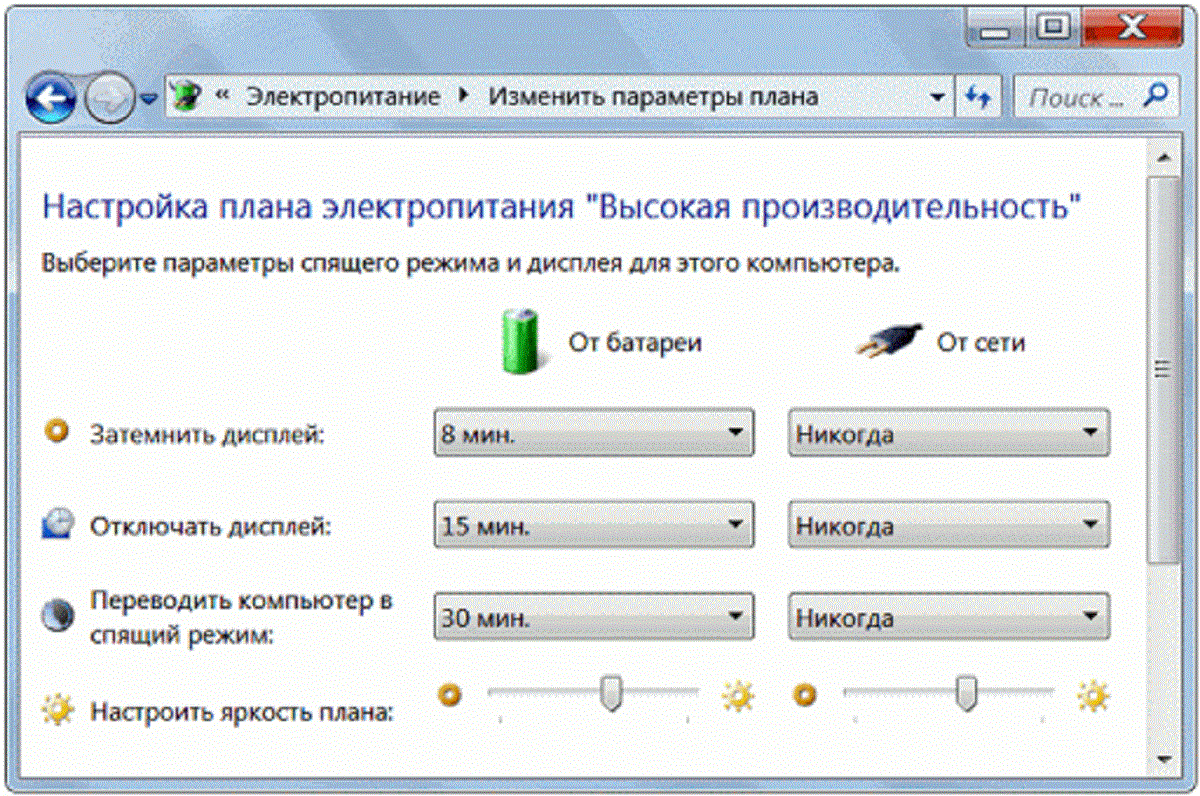The width and height of the screenshot is (1200, 796).
Task: Click the refresh arrows icon beside address bar
Action: coord(977,97)
